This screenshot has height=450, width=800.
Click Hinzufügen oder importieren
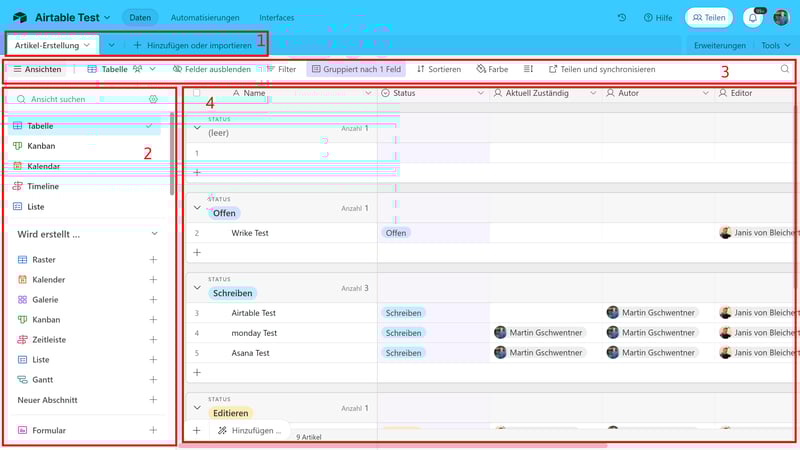tap(192, 45)
